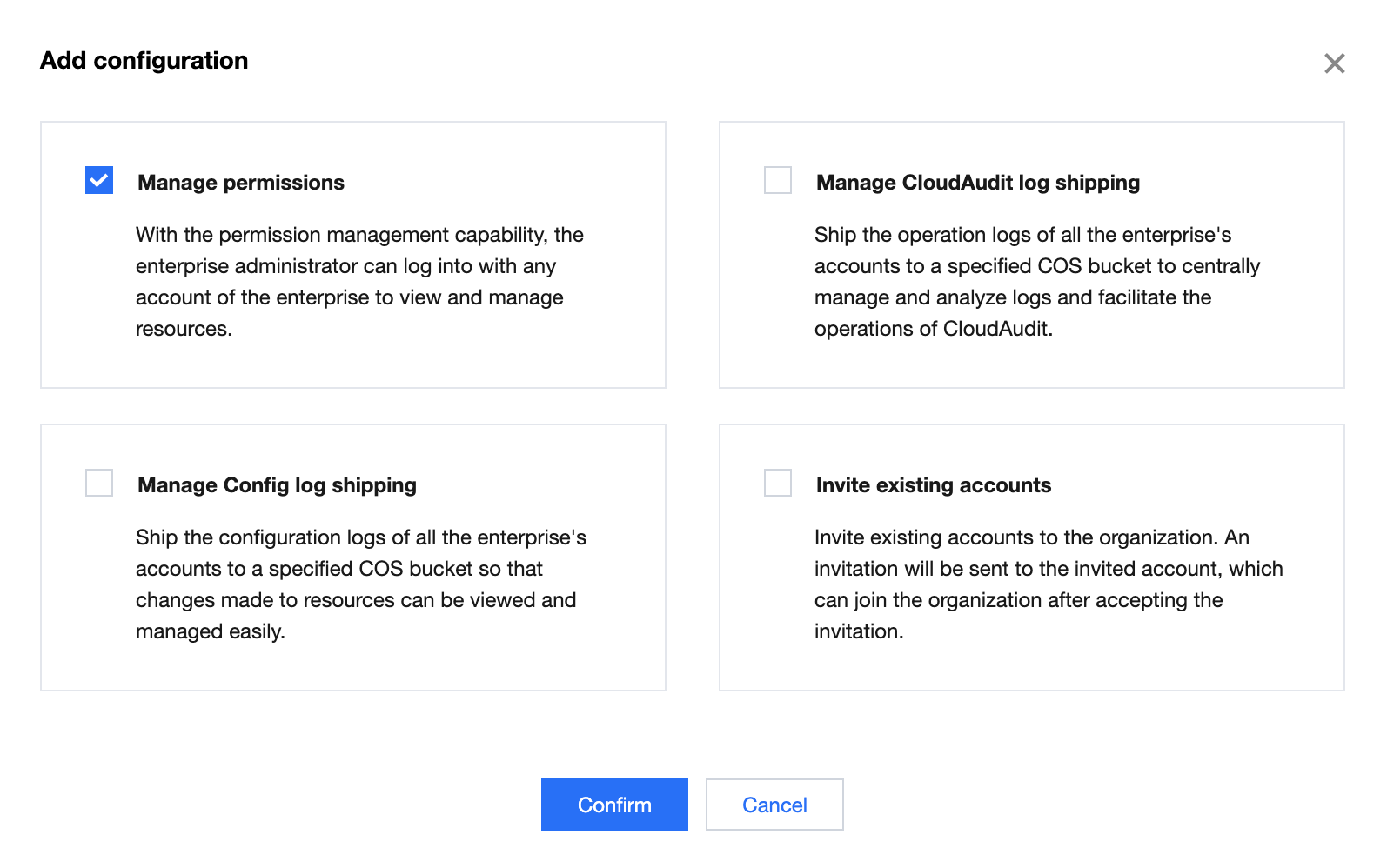Click the Add configuration dialog title
The width and height of the screenshot is (1387, 868).
144,61
